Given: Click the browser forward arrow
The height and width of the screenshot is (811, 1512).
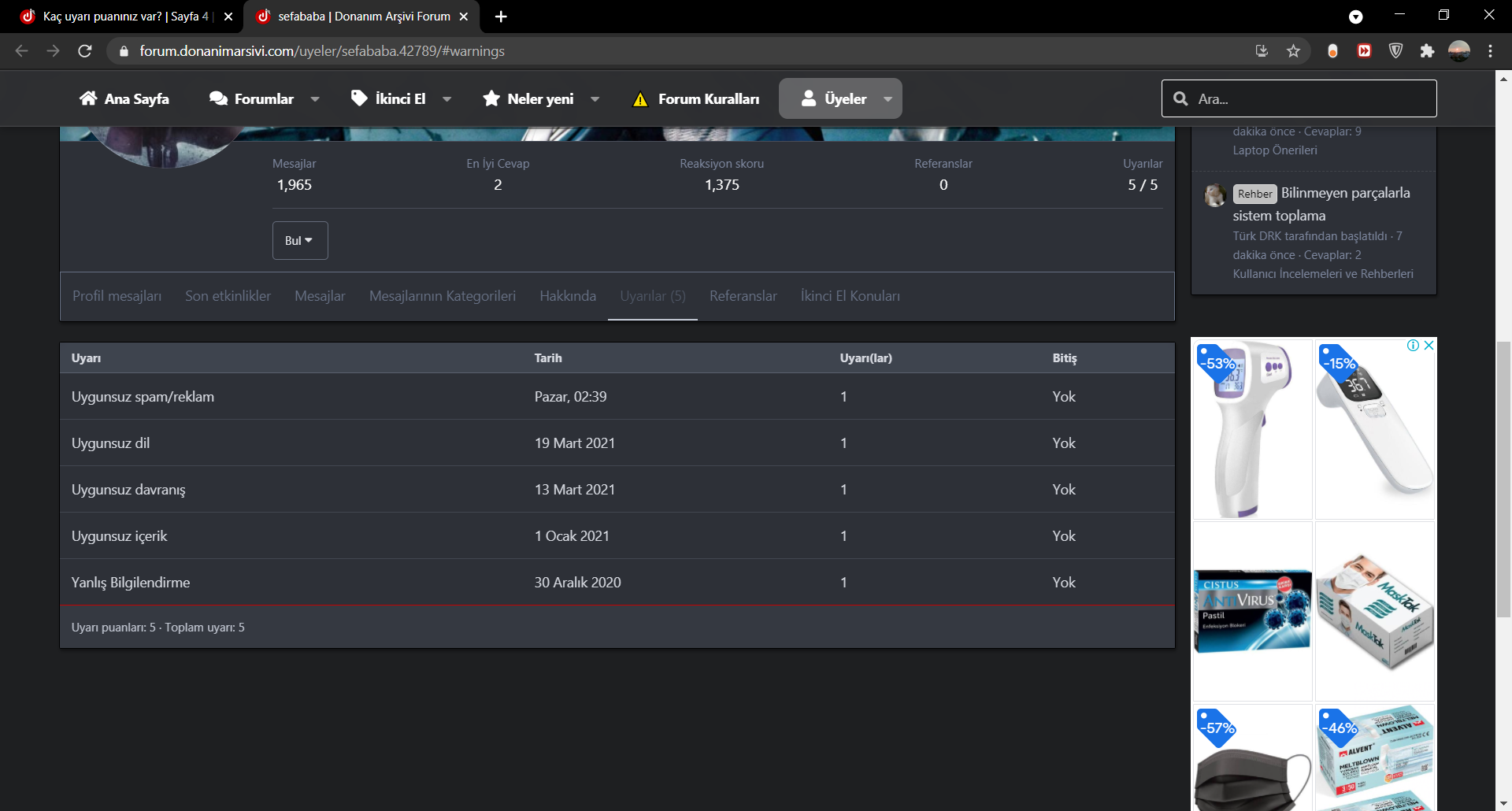Looking at the screenshot, I should [53, 51].
